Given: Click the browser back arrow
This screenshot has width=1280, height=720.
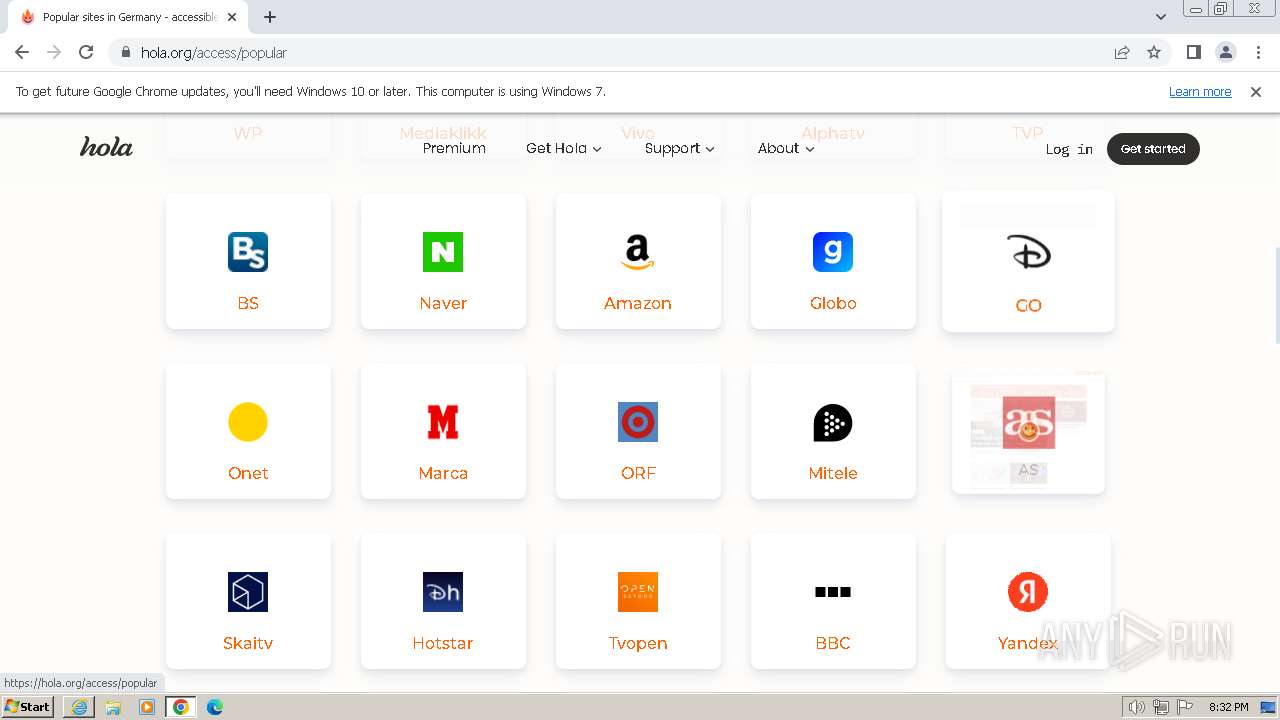Looking at the screenshot, I should (x=22, y=52).
